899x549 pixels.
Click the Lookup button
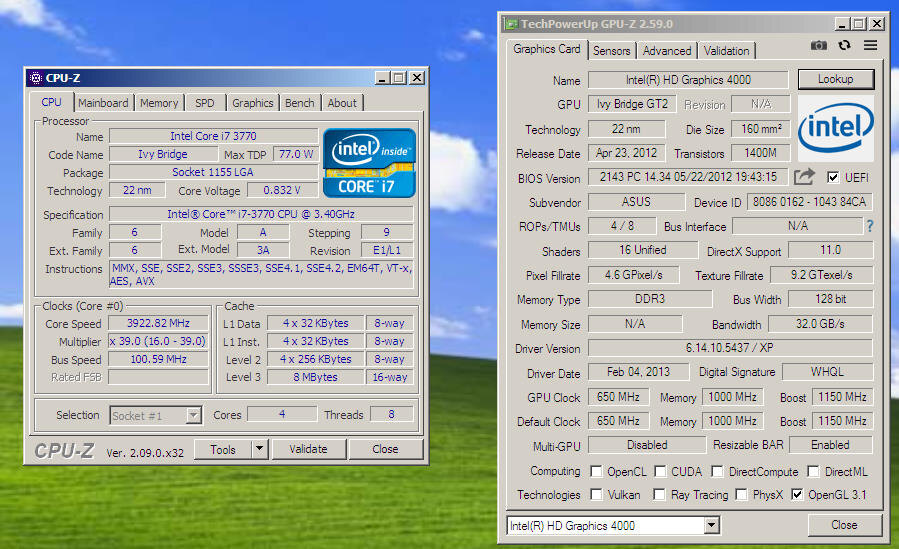[836, 79]
